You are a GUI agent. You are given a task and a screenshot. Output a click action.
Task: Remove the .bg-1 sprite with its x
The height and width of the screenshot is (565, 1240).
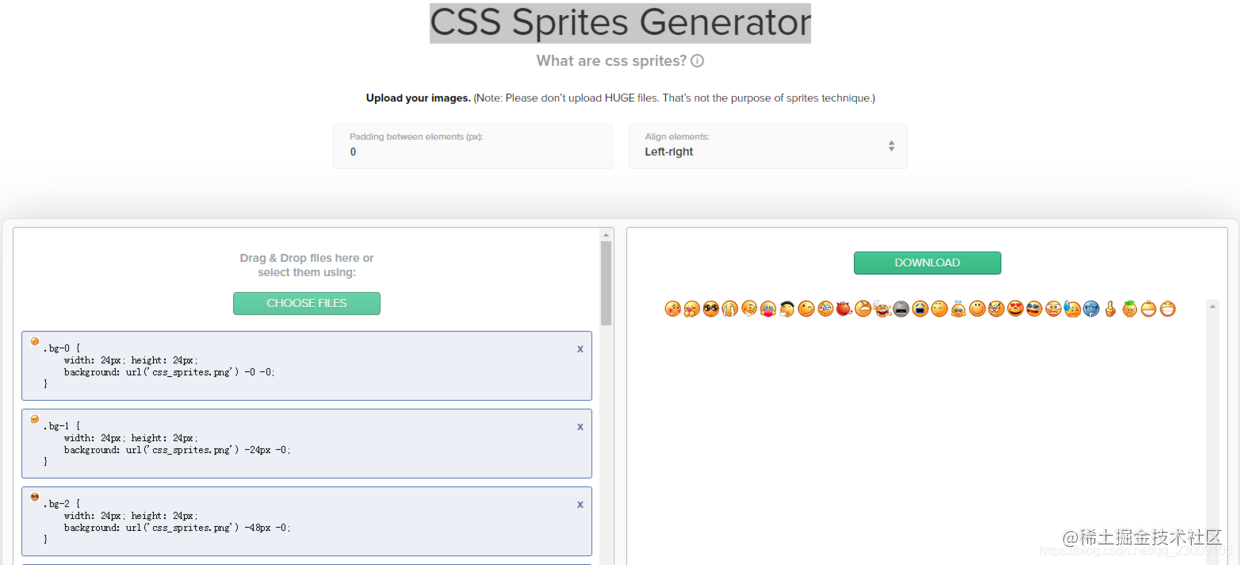(580, 427)
